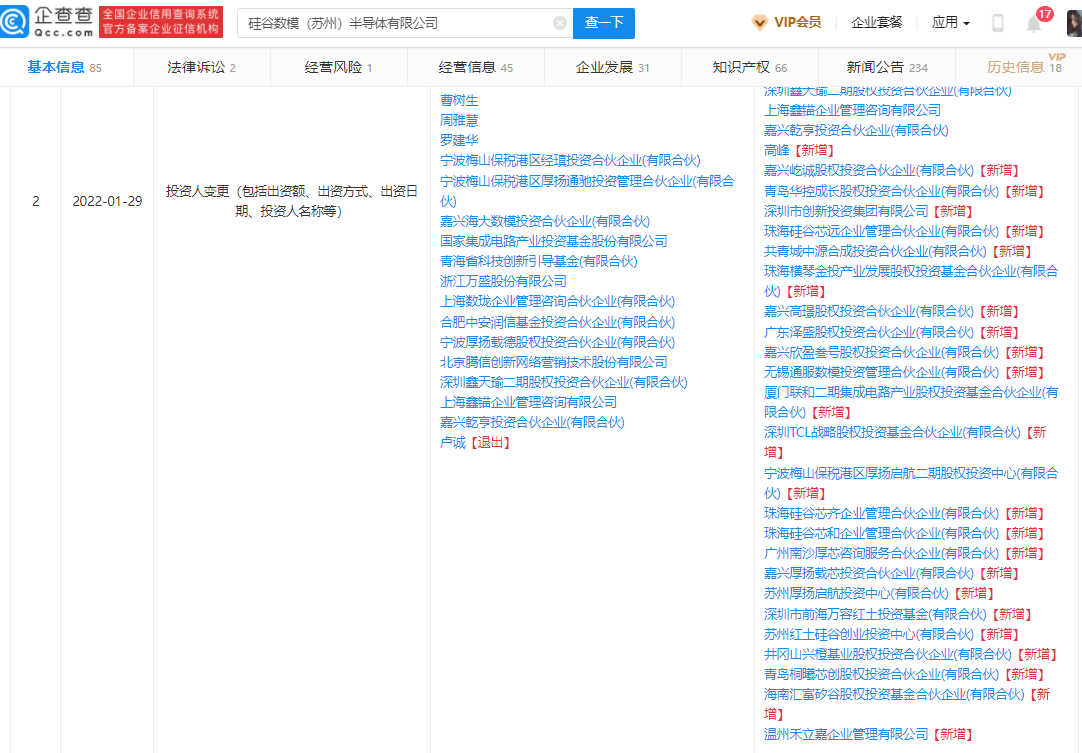
Task: Open 浙江万盛股份有限公司 link
Action: pyautogui.click(x=503, y=282)
